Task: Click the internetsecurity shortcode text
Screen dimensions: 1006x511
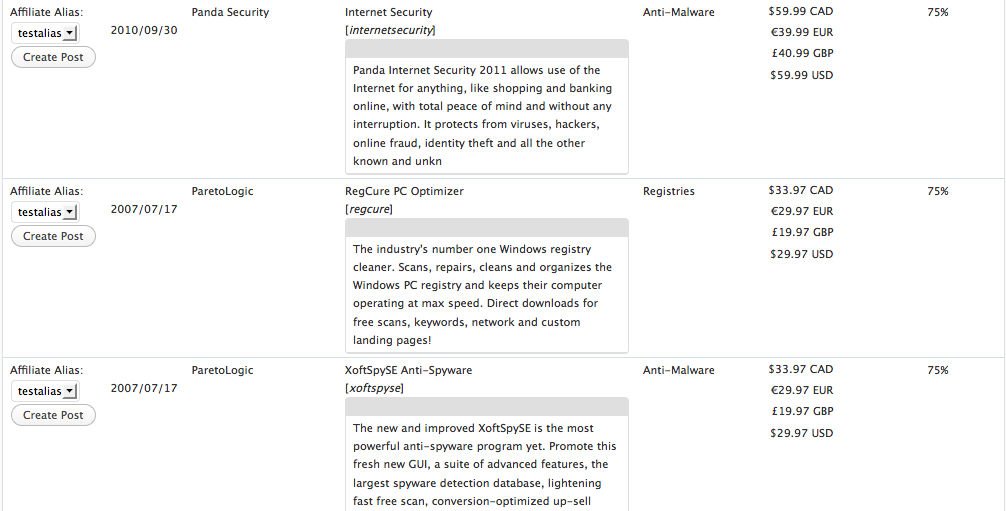Action: [x=390, y=30]
